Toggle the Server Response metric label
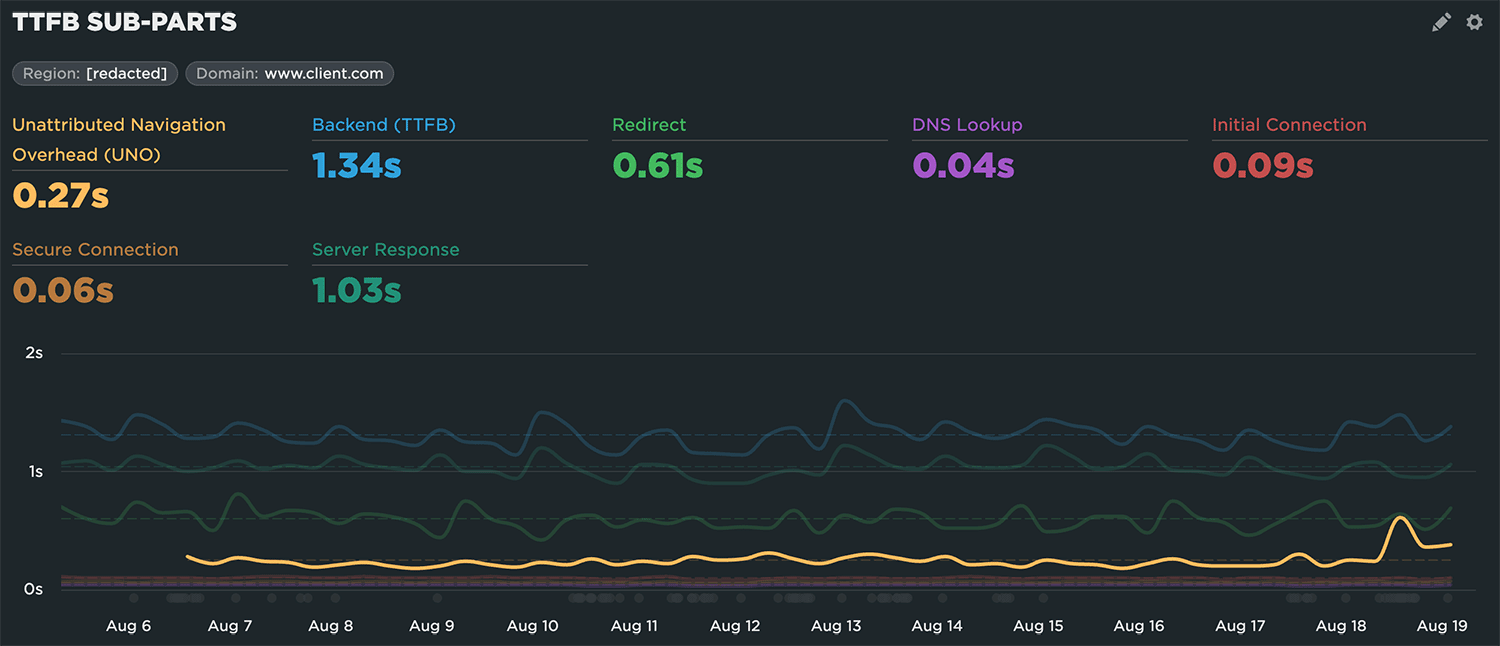 (x=386, y=250)
